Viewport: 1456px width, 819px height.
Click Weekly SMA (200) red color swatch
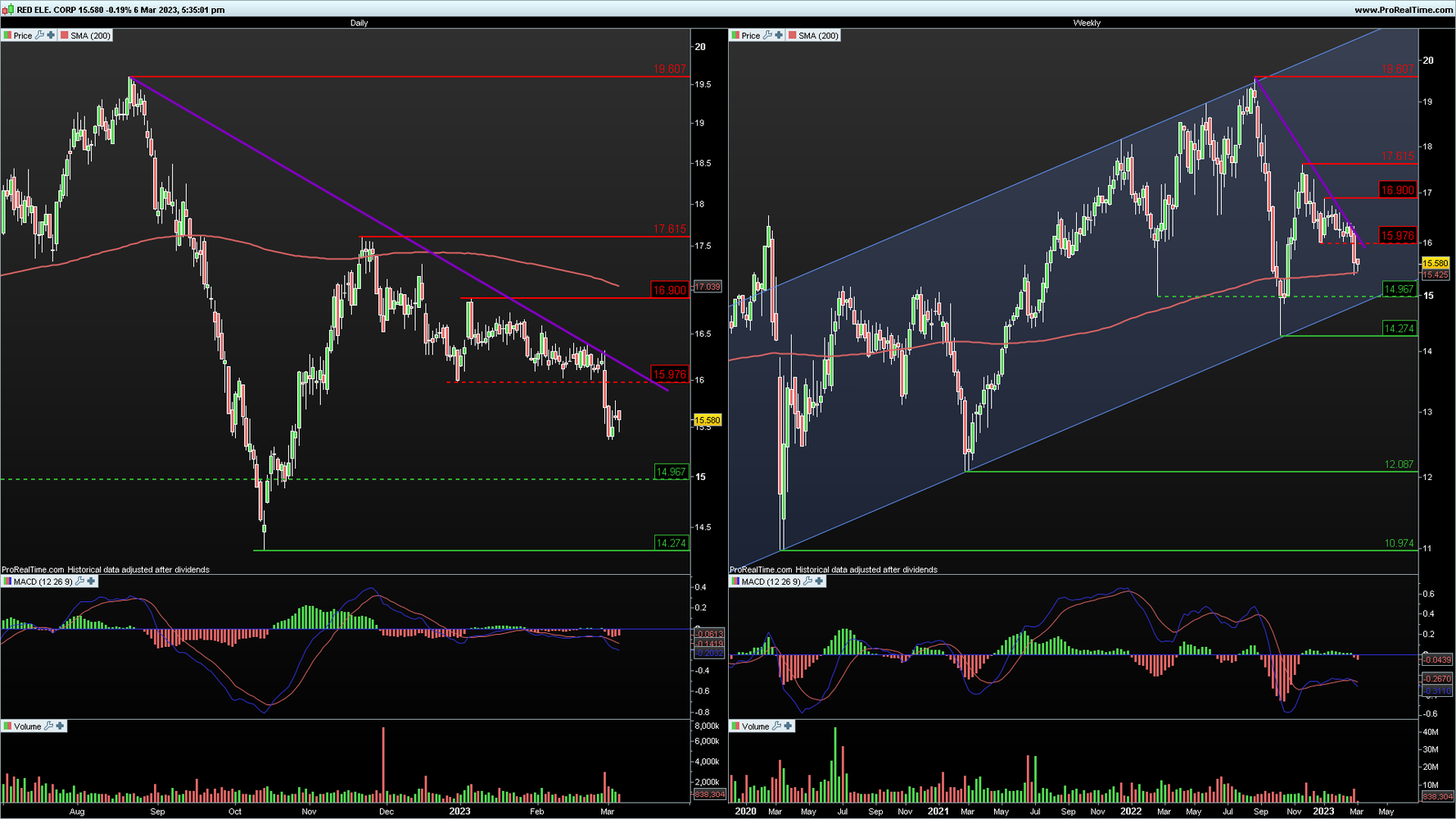pyautogui.click(x=792, y=35)
